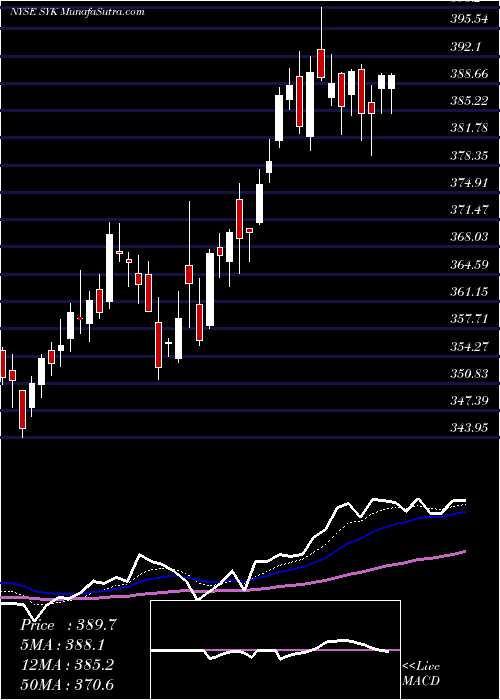Viewport: 500px width, 700px height.
Task: Click the 12MA : 385.2 value
Action: 67,665
